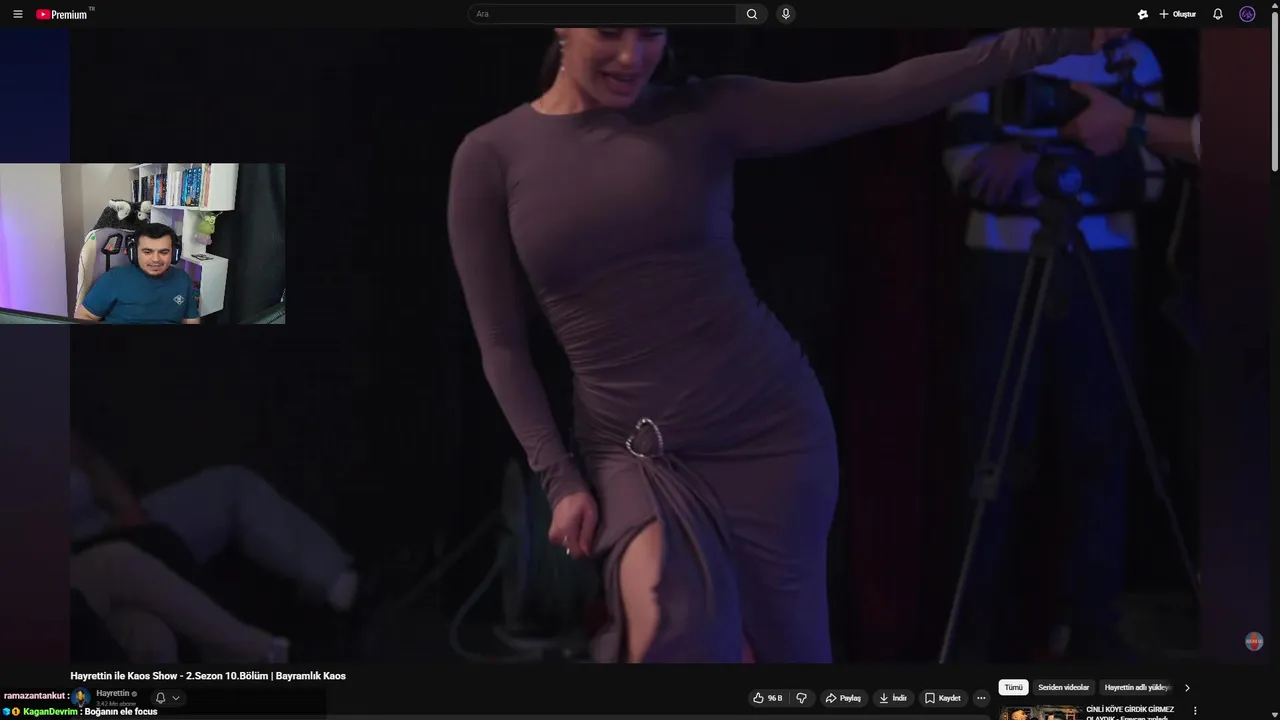Toggle channel notification bell
The height and width of the screenshot is (720, 1280).
pos(160,698)
